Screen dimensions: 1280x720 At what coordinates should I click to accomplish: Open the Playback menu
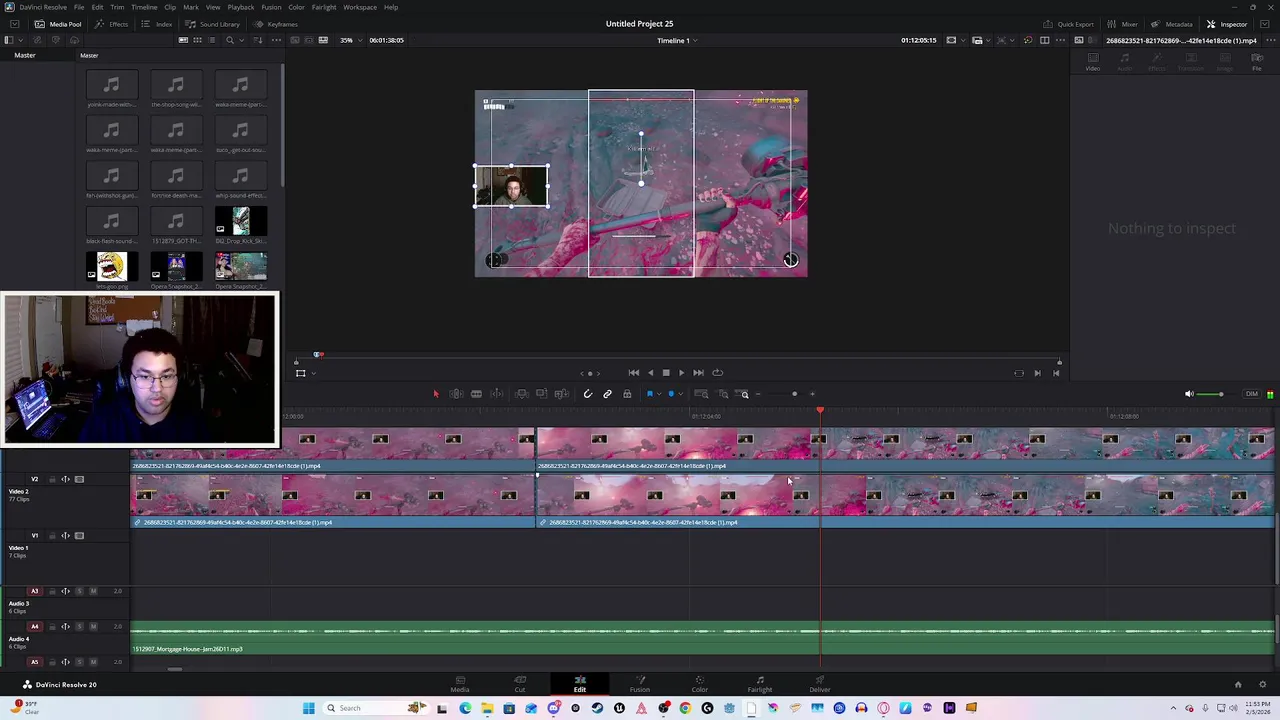click(x=241, y=7)
